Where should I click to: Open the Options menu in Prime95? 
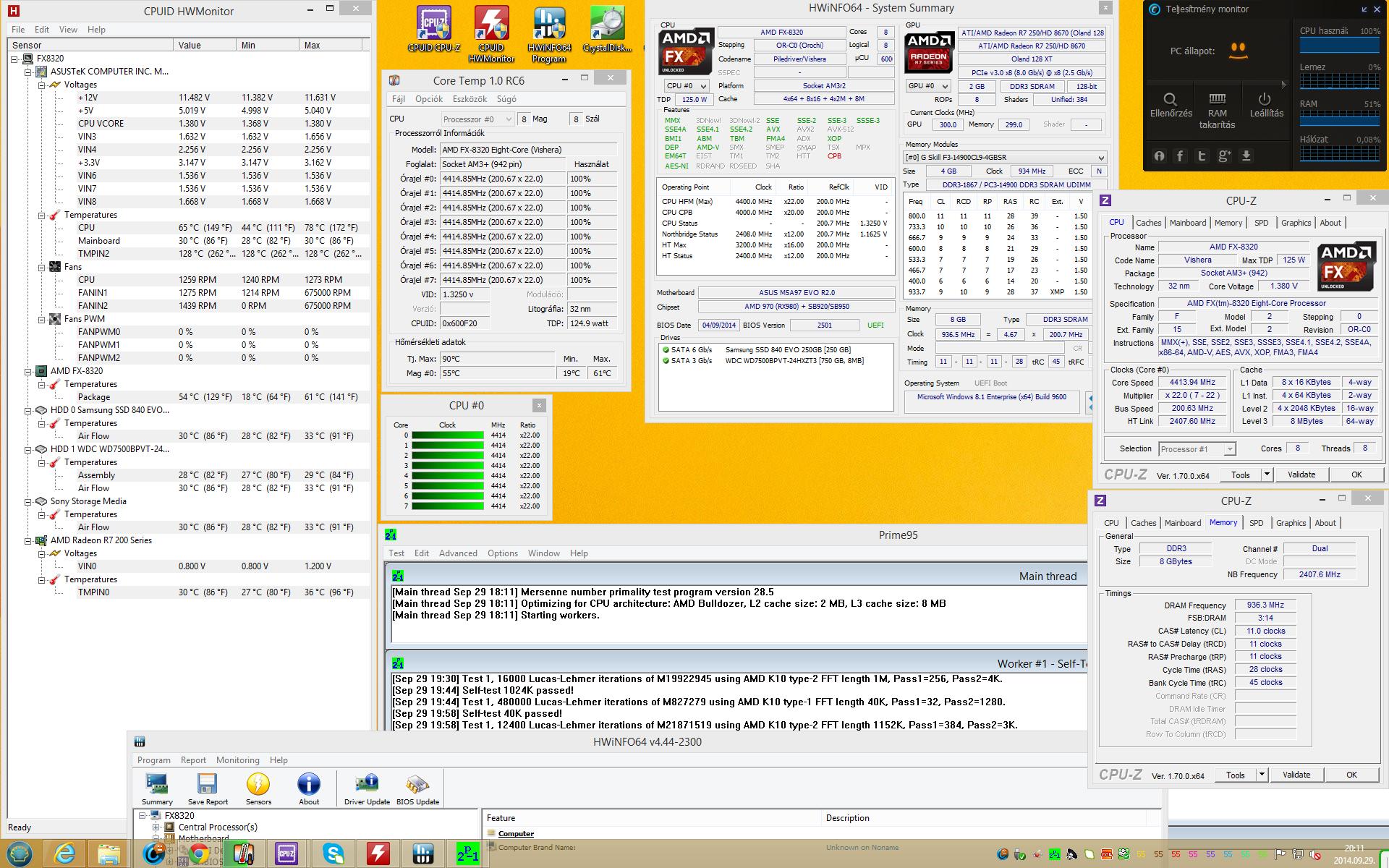point(503,553)
